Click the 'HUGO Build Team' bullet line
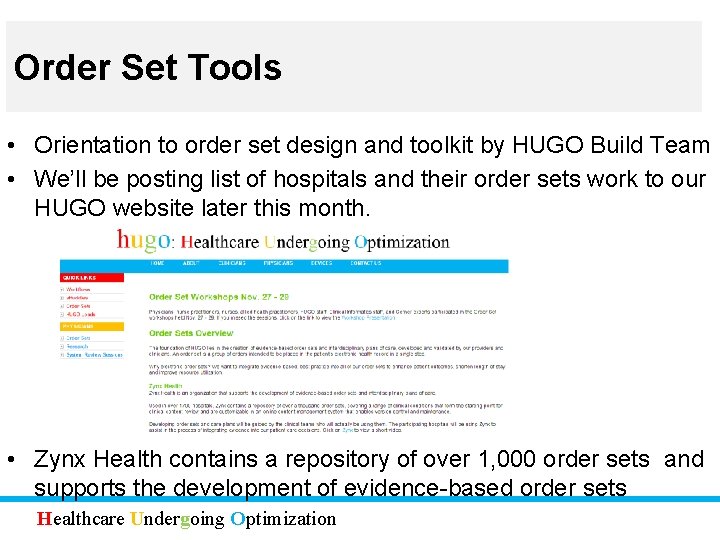The image size is (720, 540). pyautogui.click(x=372, y=145)
